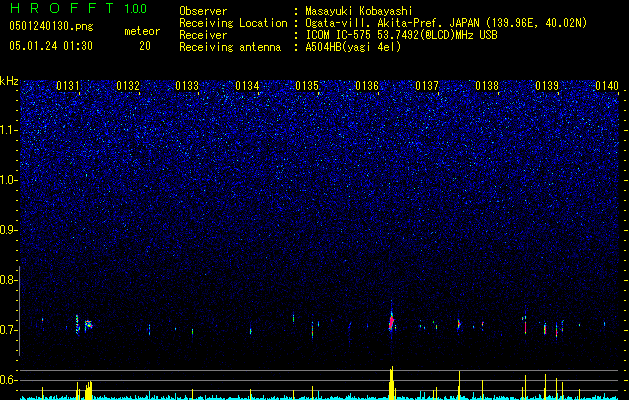Click the 0.9 kHz axis label
The image size is (629, 400).
8,230
